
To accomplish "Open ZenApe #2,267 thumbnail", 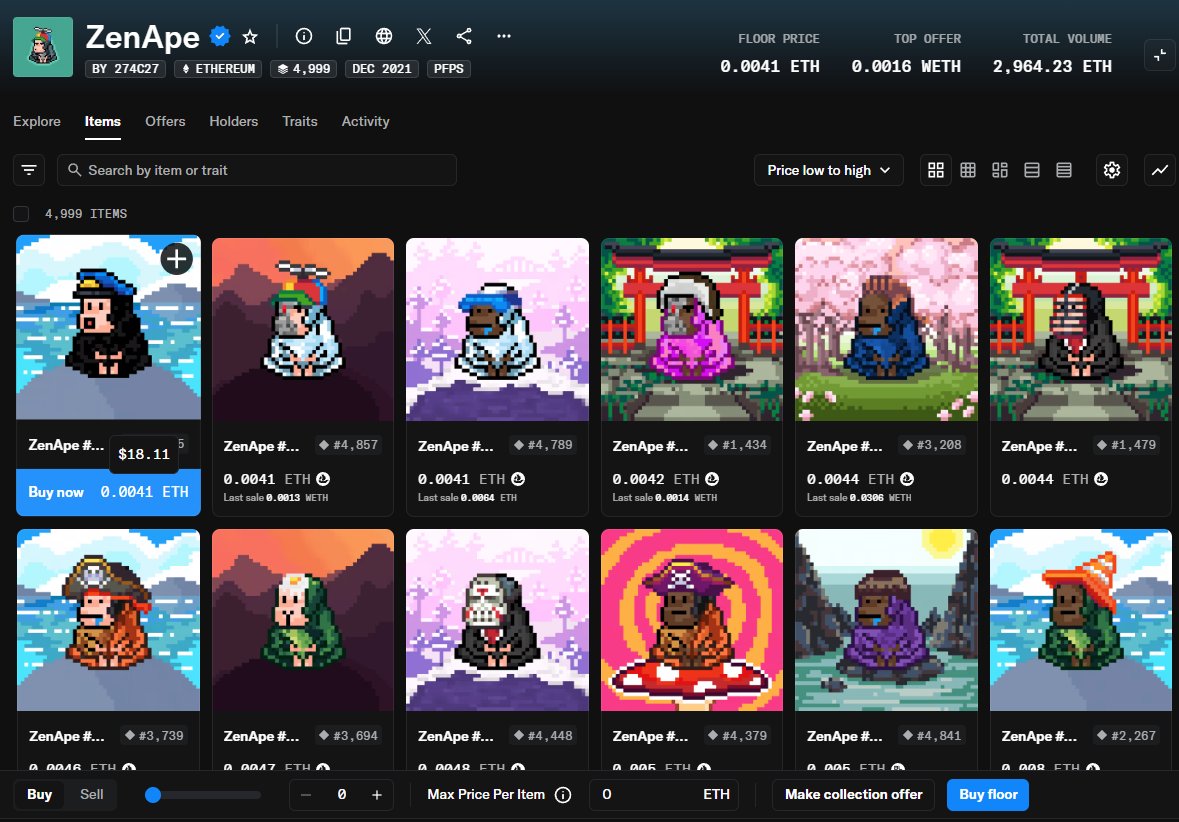I will click(1080, 620).
